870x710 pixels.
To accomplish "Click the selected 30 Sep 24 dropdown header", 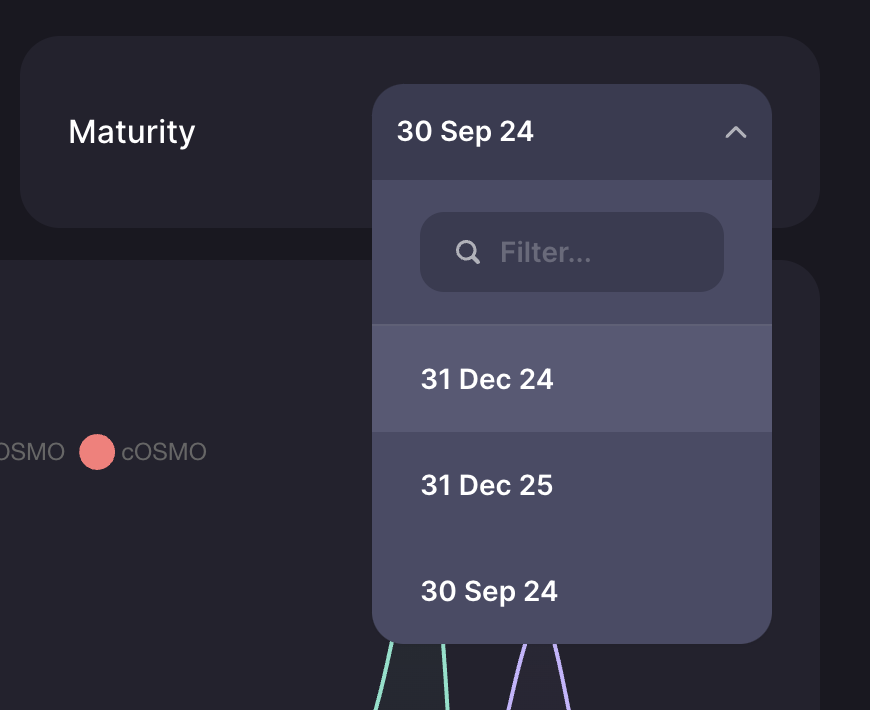I will pos(571,132).
